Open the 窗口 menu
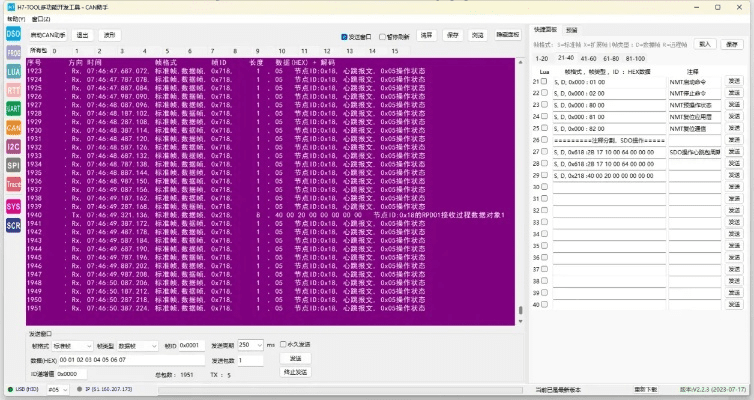This screenshot has height=400, width=754. click(x=41, y=19)
